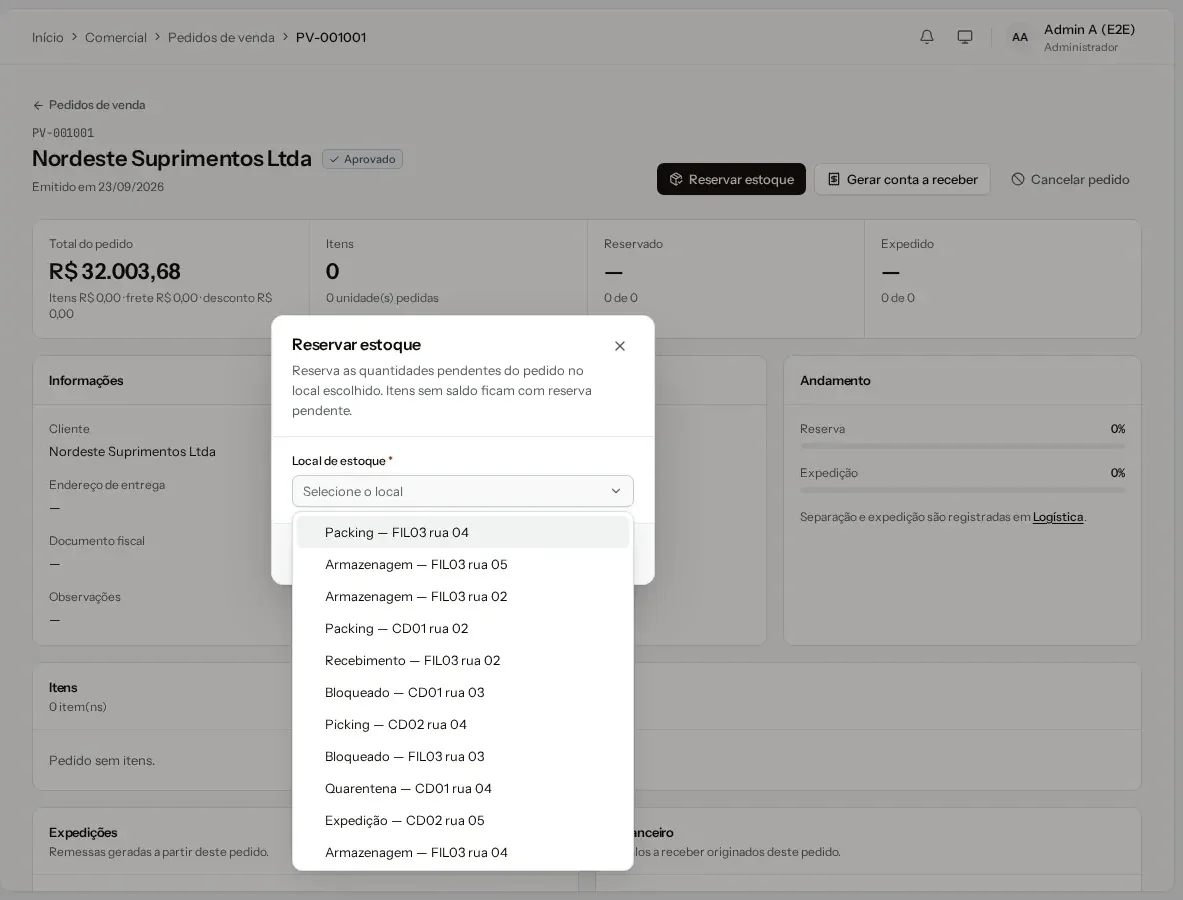The image size is (1183, 900).
Task: Open Pedidos de venda breadcrumb
Action: click(221, 37)
